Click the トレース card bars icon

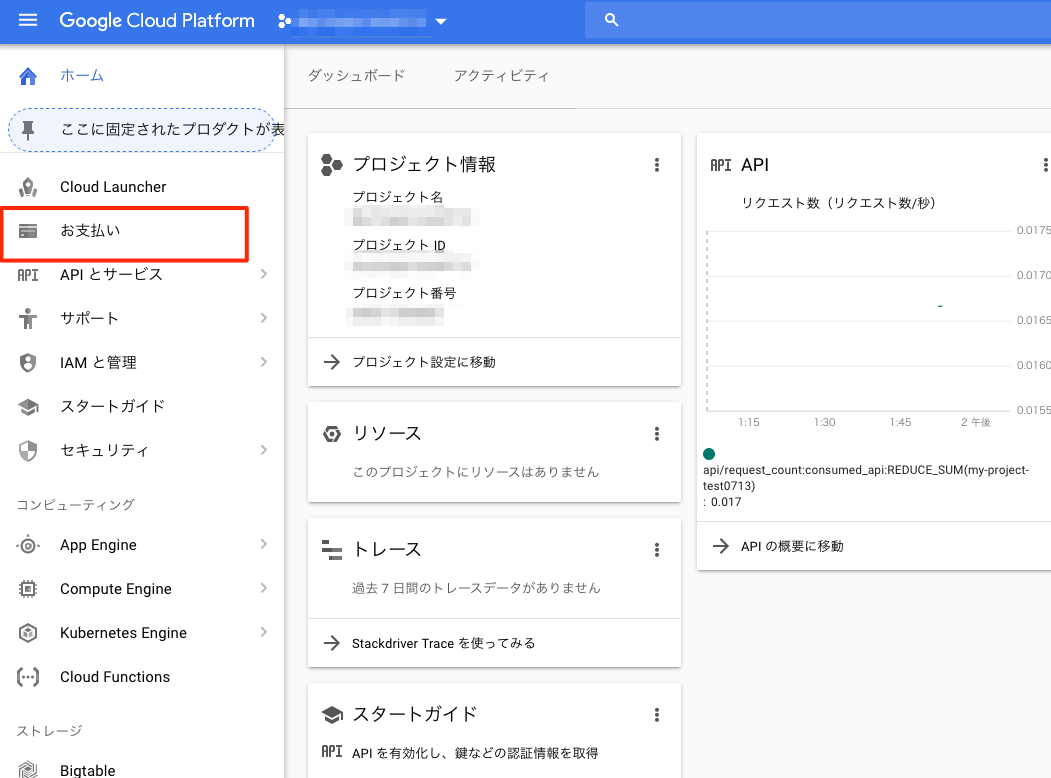332,549
